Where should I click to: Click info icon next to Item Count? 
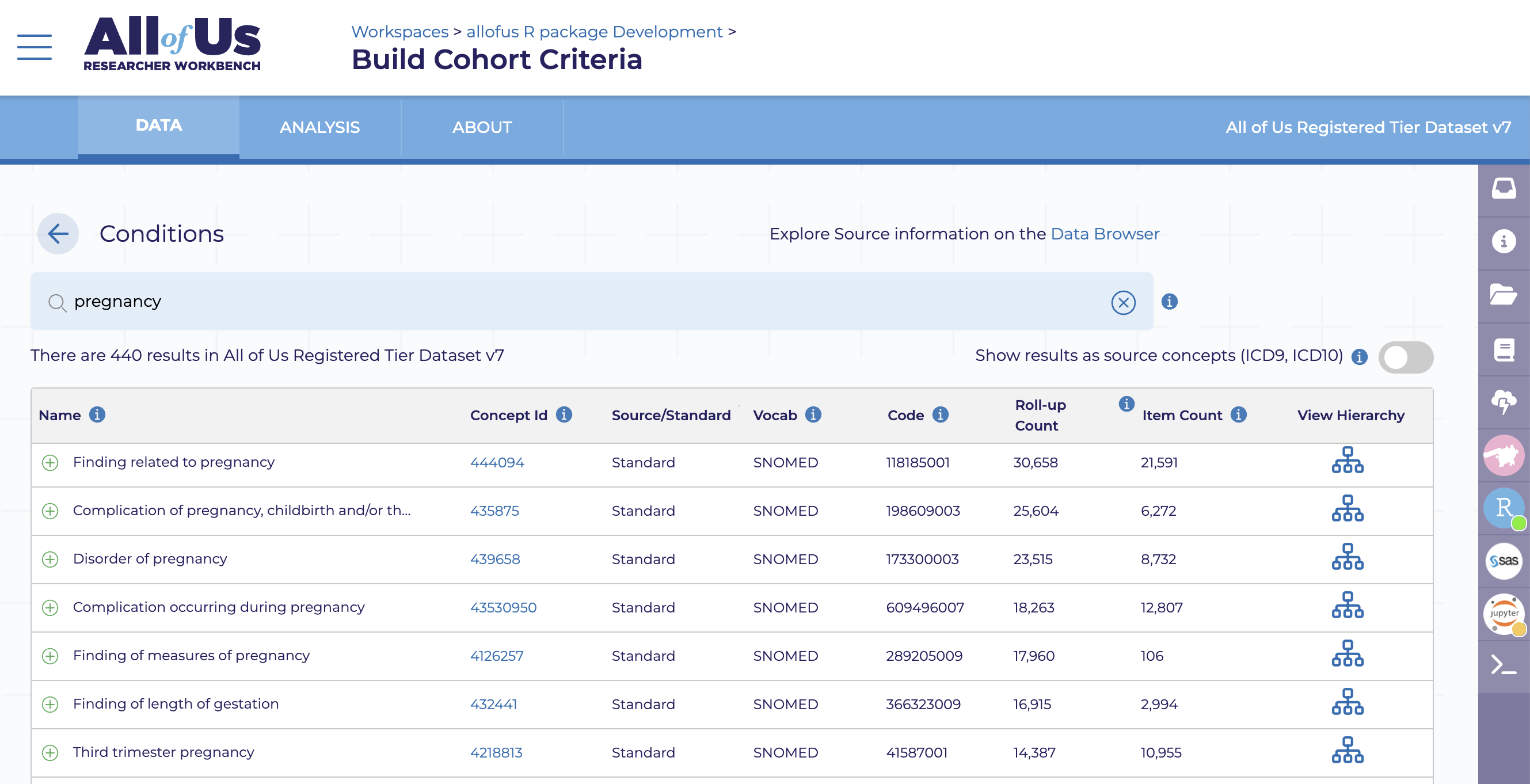coord(1238,414)
